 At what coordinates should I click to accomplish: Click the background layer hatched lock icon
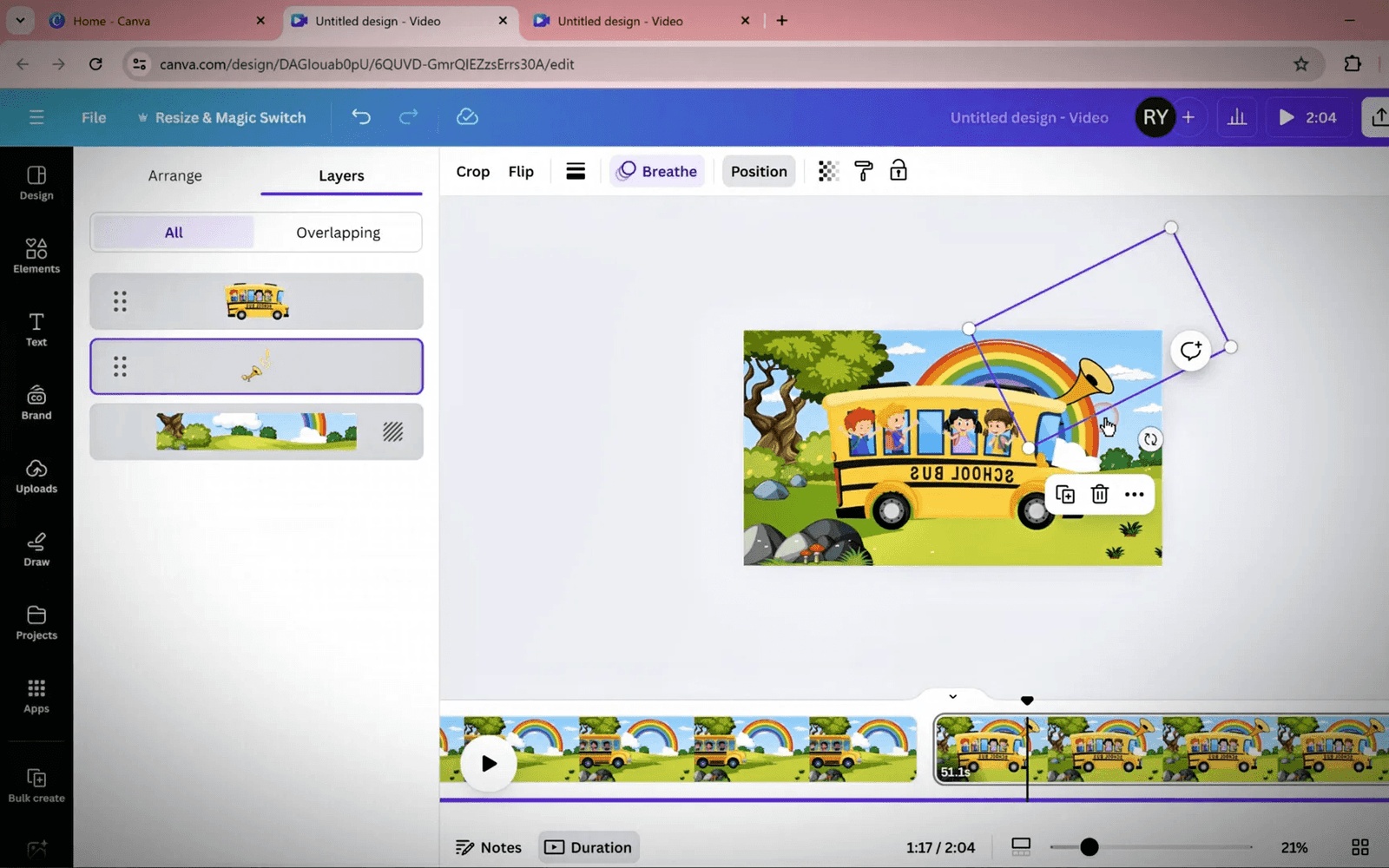[x=393, y=431]
